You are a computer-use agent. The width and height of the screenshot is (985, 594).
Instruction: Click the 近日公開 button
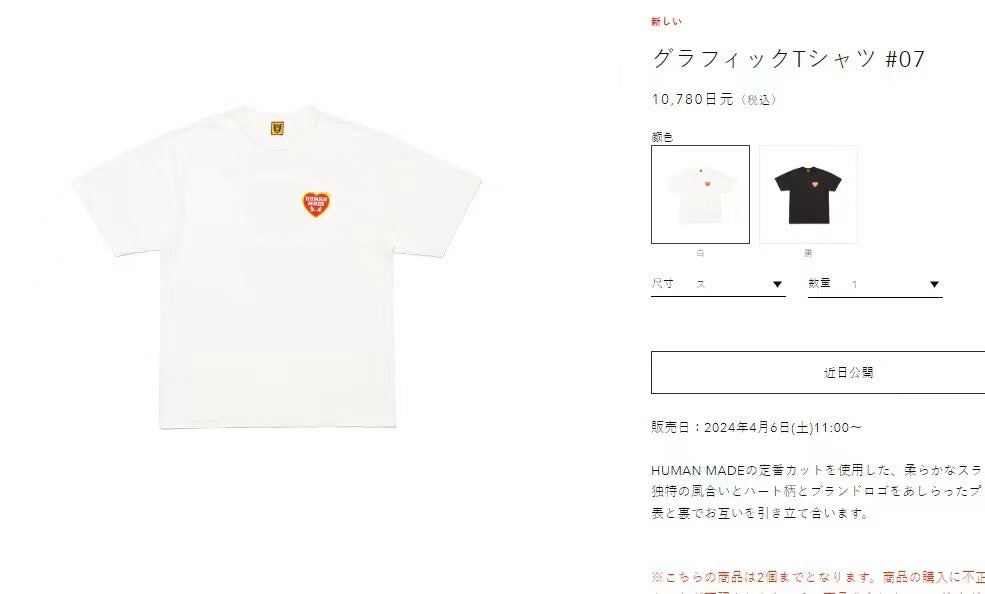click(818, 372)
